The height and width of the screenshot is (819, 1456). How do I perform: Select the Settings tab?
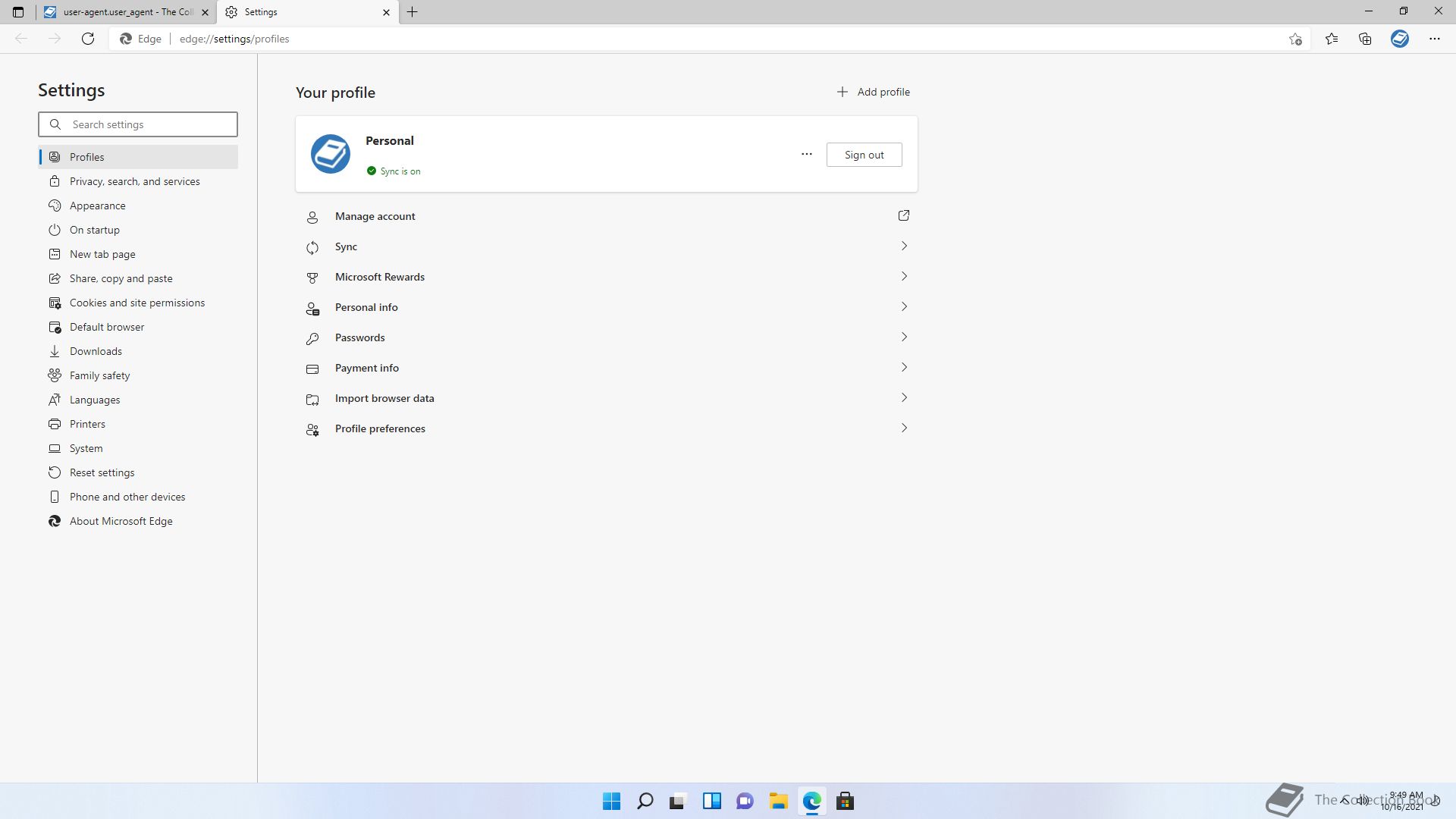[x=308, y=12]
